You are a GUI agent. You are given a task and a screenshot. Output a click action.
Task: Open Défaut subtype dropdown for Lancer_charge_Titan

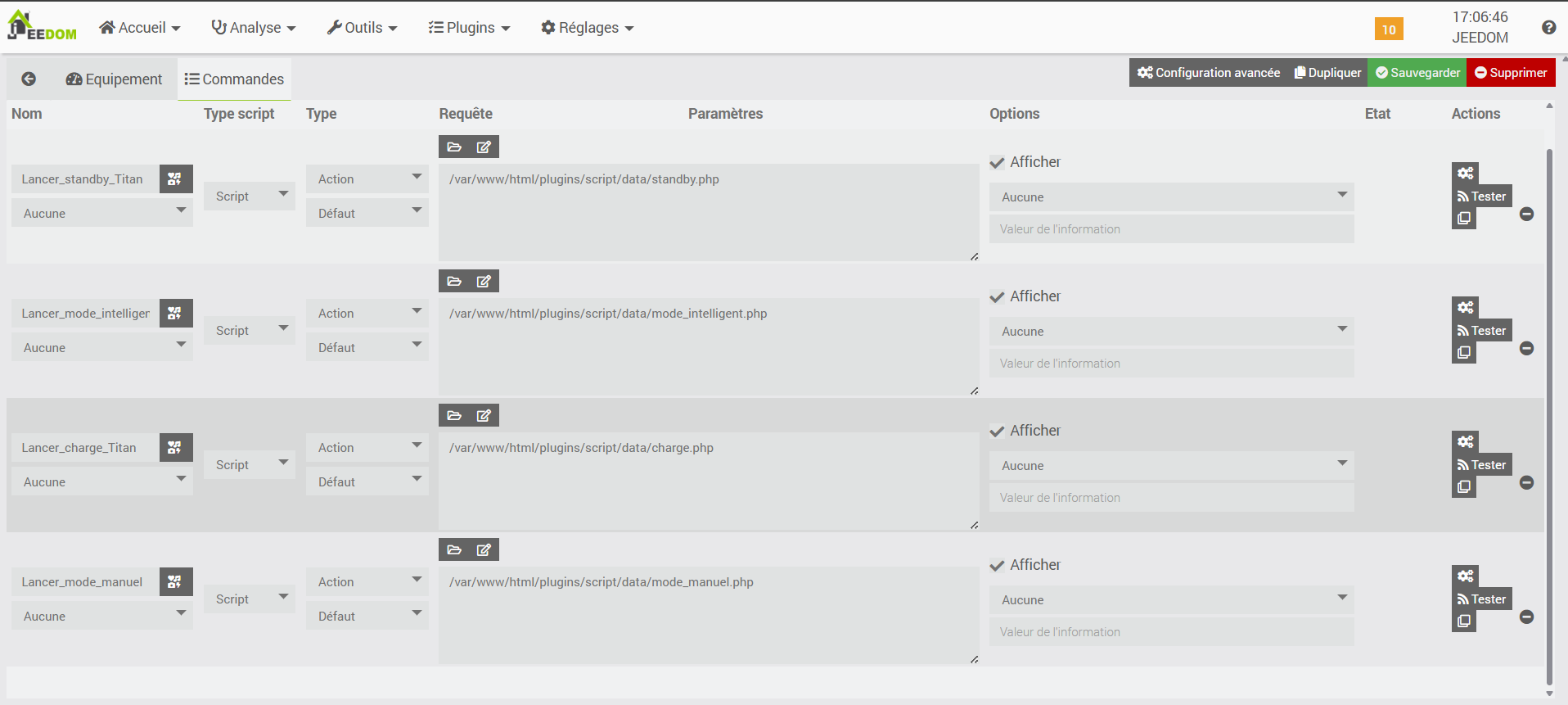[x=367, y=482]
